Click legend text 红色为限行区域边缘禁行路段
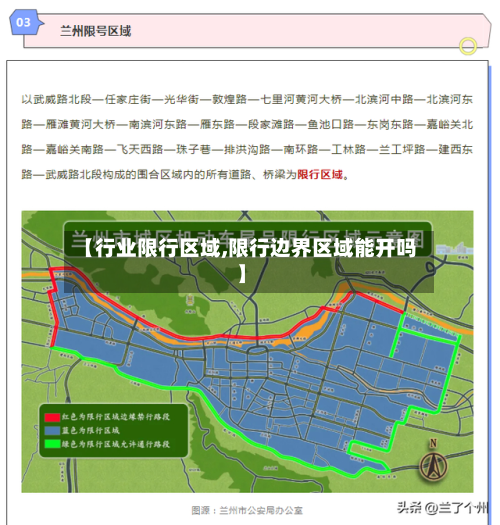The image size is (500, 525). (116, 417)
